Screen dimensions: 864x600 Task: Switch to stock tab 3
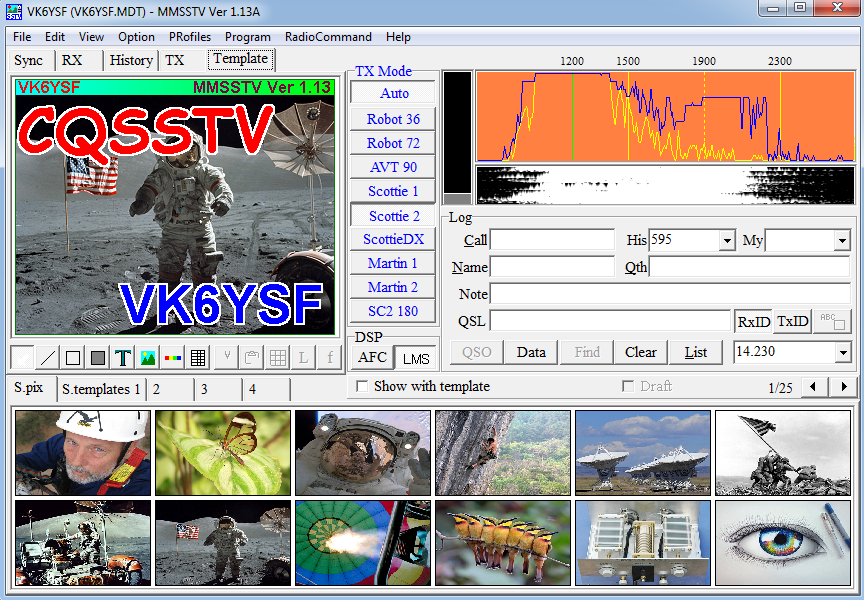pos(218,390)
